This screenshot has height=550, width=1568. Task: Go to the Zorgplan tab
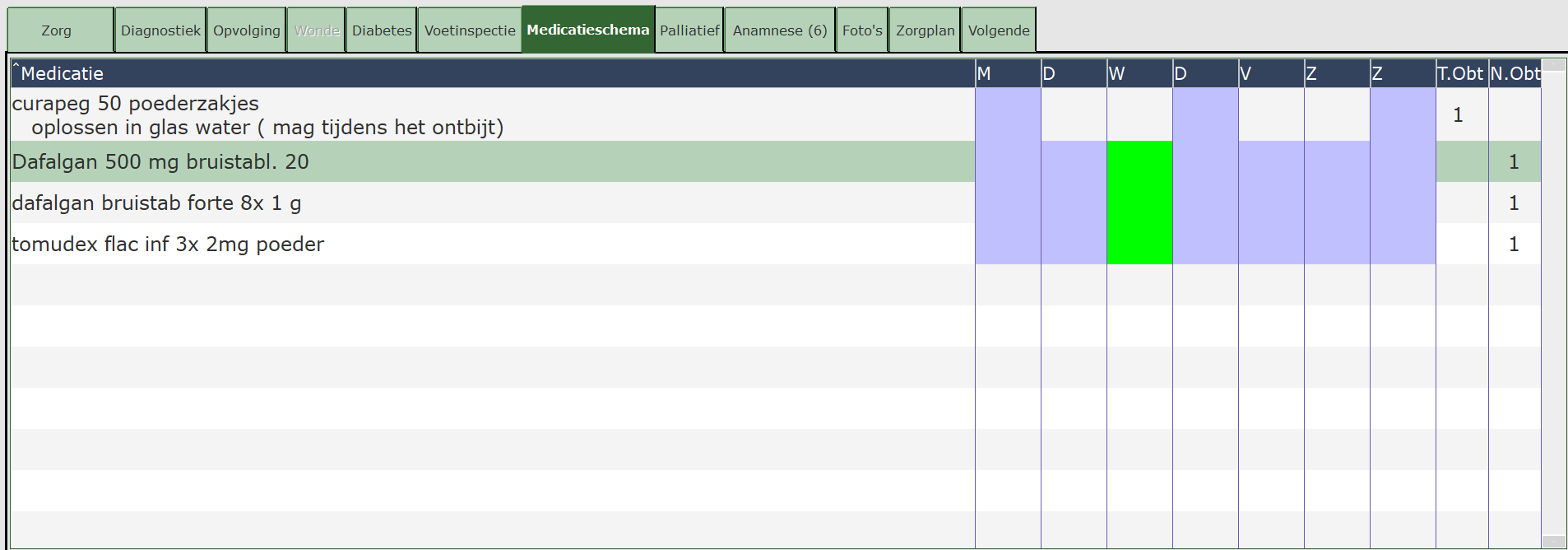click(x=925, y=30)
